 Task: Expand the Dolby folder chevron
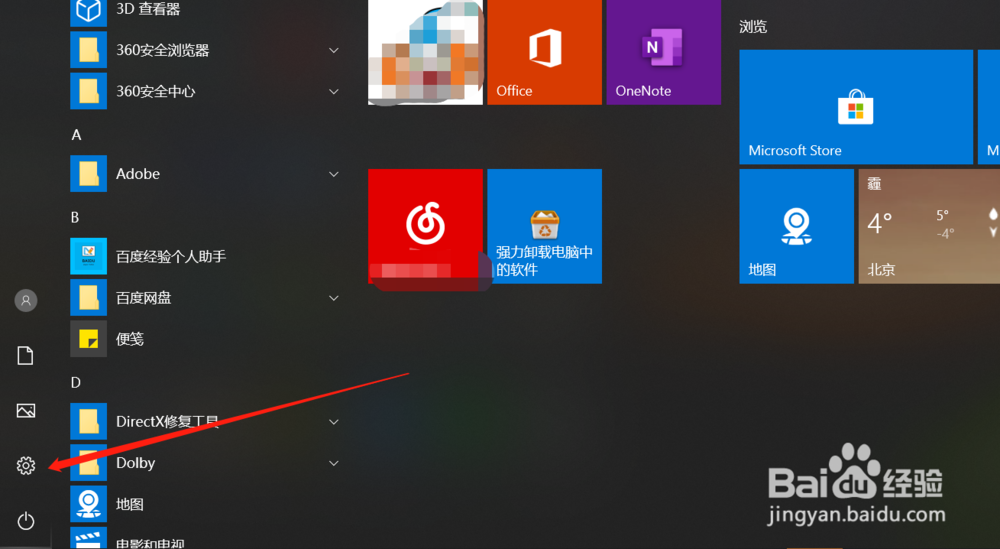click(x=334, y=463)
